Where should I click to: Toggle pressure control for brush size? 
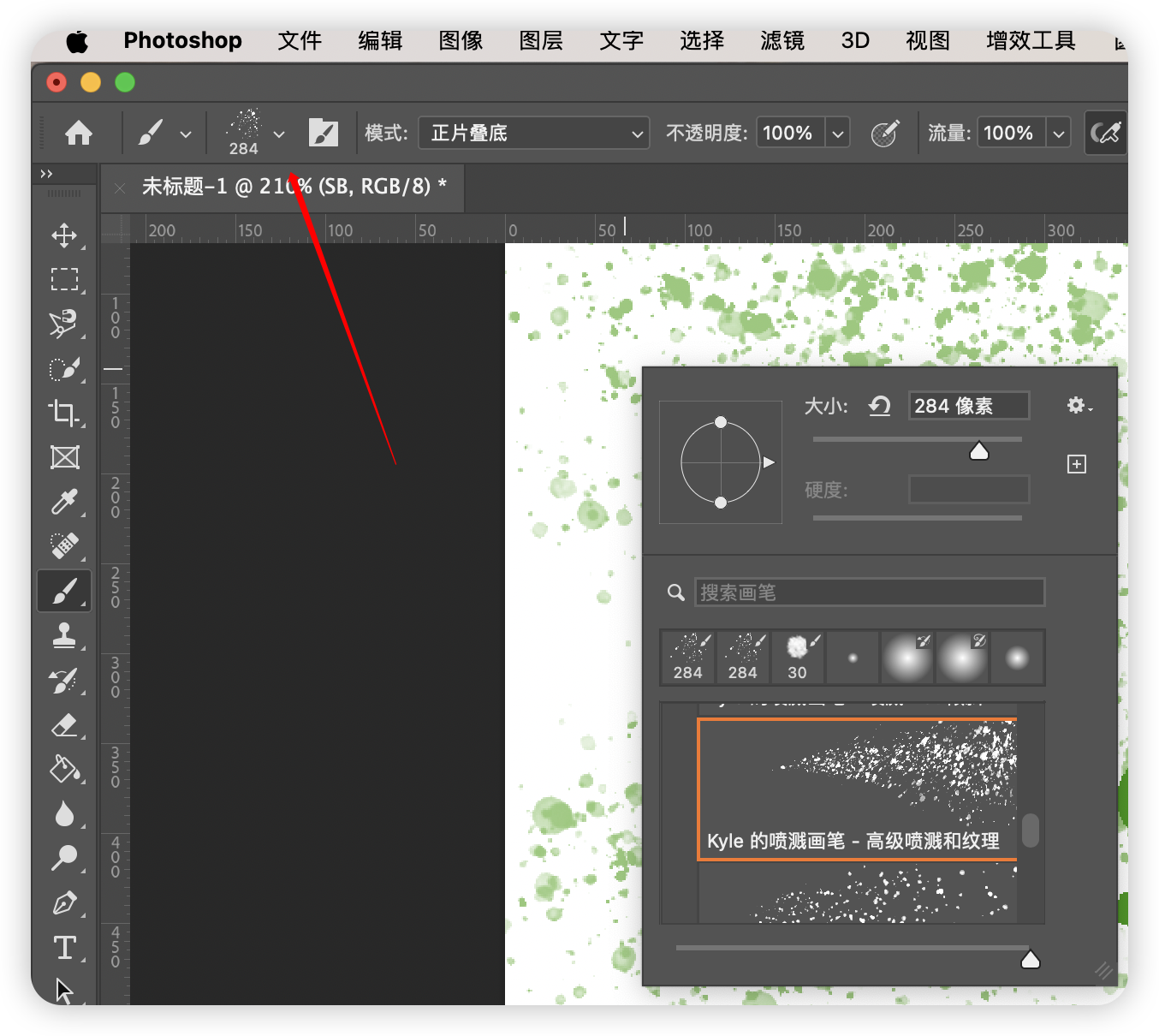[1105, 134]
